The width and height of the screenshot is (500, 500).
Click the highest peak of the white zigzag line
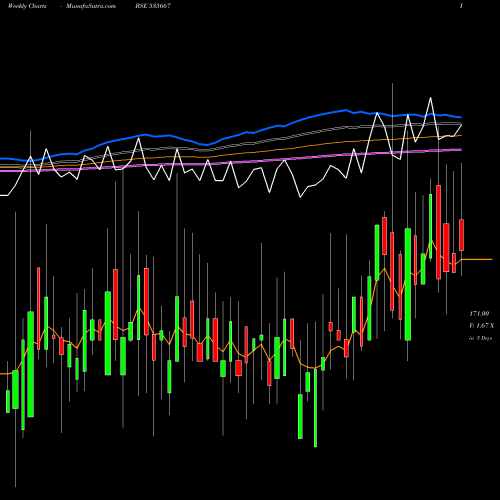pyautogui.click(x=430, y=98)
